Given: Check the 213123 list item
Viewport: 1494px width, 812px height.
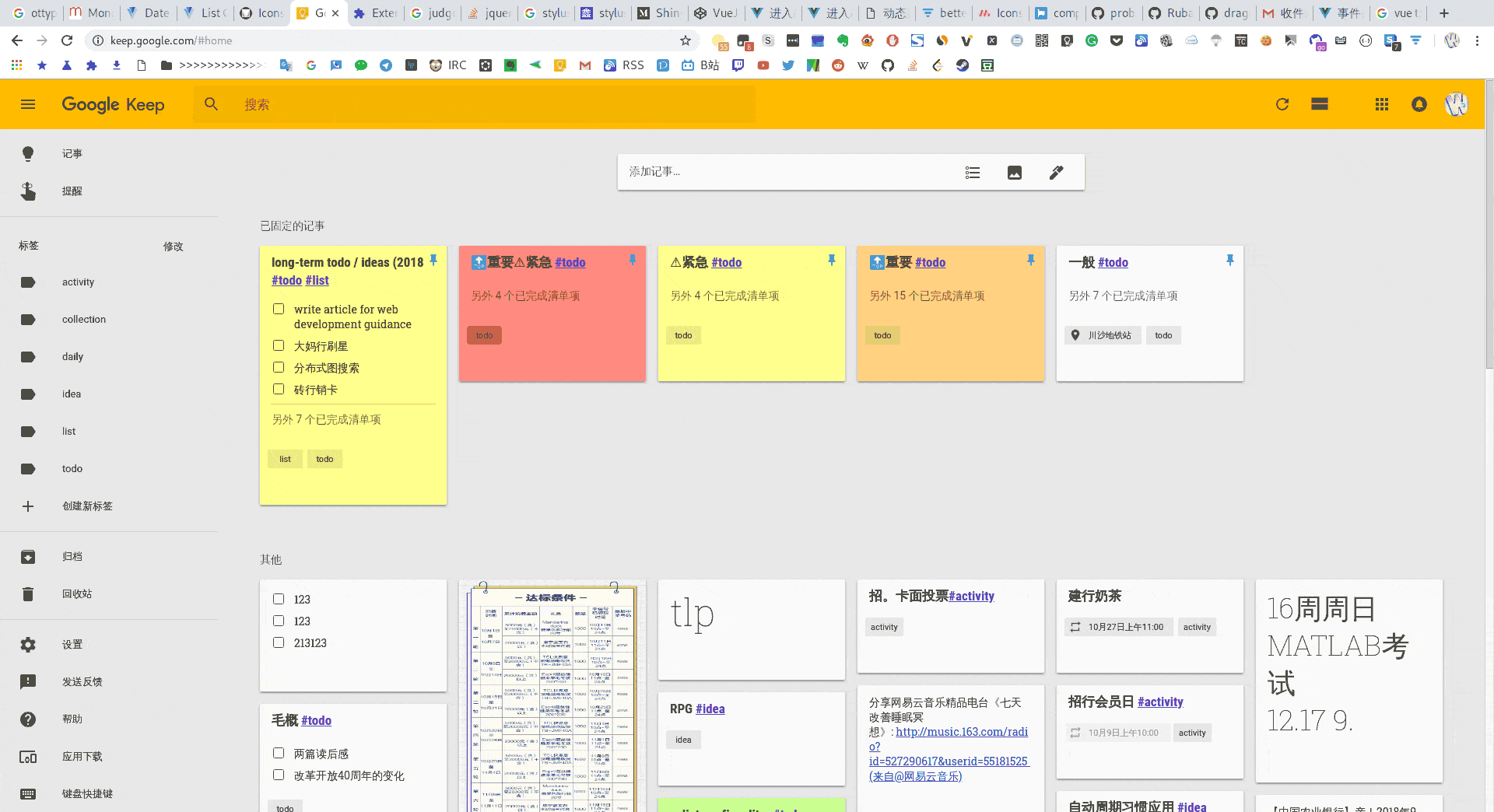Looking at the screenshot, I should tap(279, 642).
